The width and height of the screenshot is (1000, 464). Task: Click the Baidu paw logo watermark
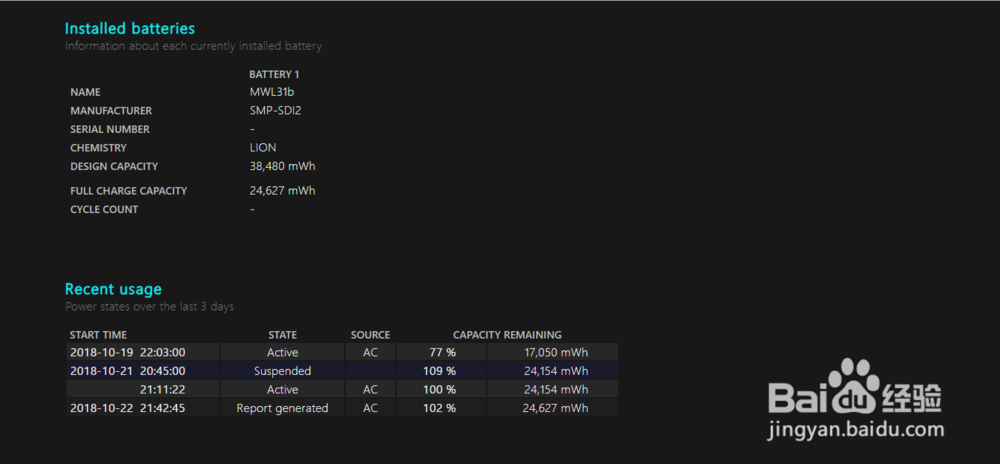pos(856,384)
